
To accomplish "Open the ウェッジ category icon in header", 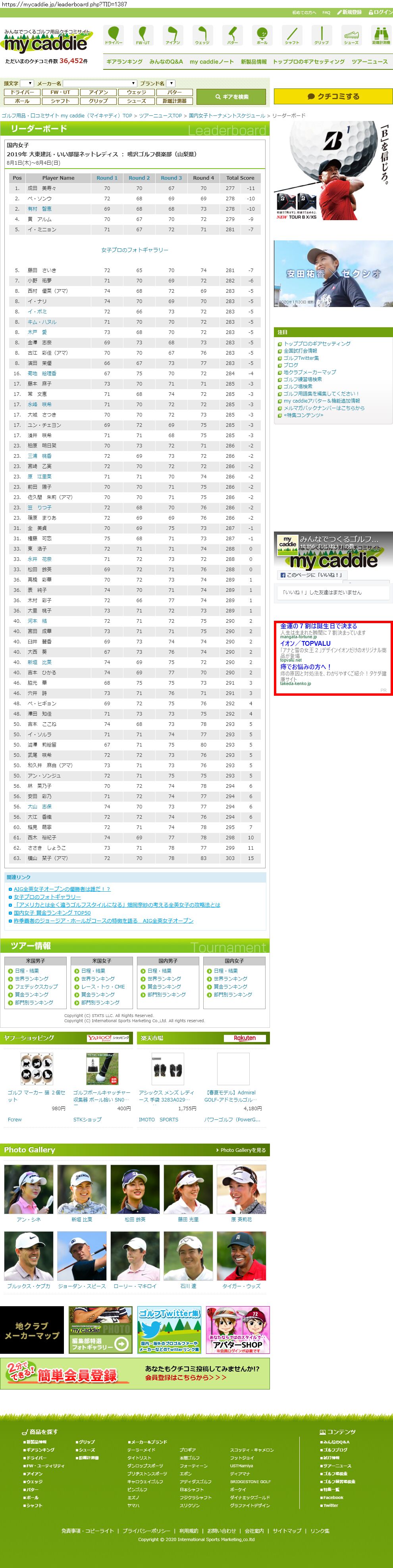I will 202,35.
